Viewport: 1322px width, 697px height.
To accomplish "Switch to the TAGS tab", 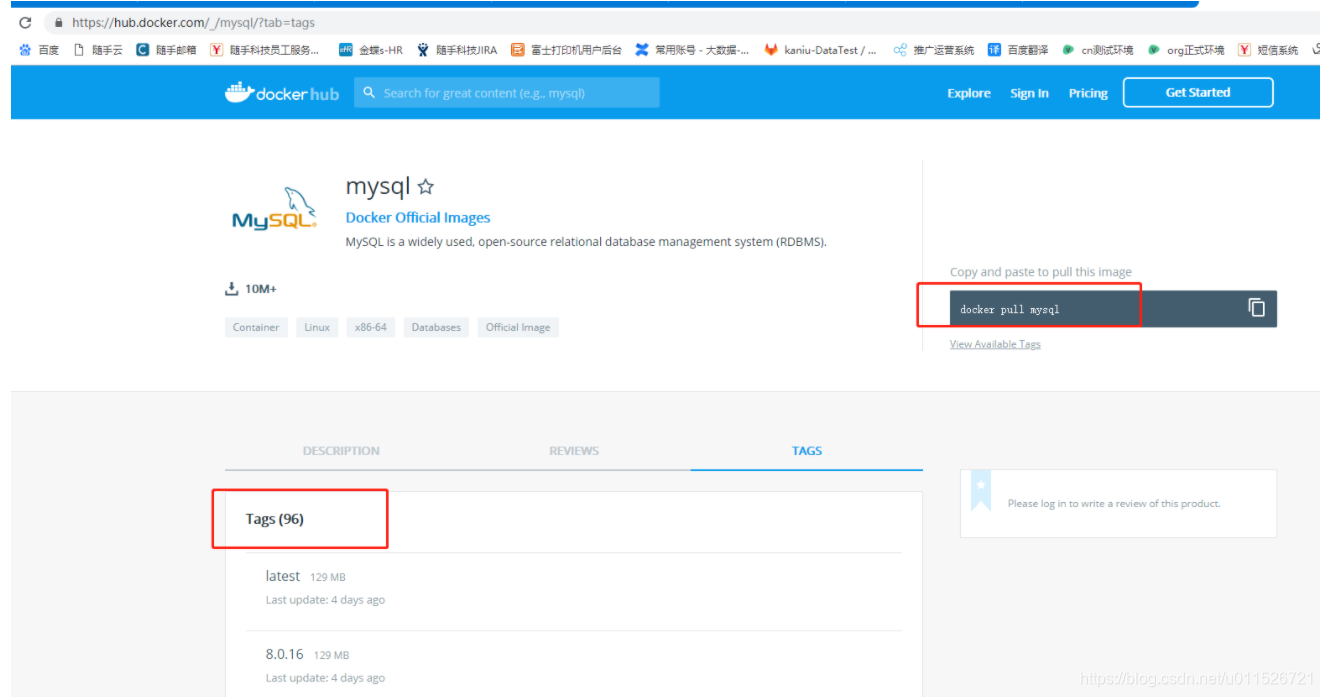I will click(x=807, y=451).
